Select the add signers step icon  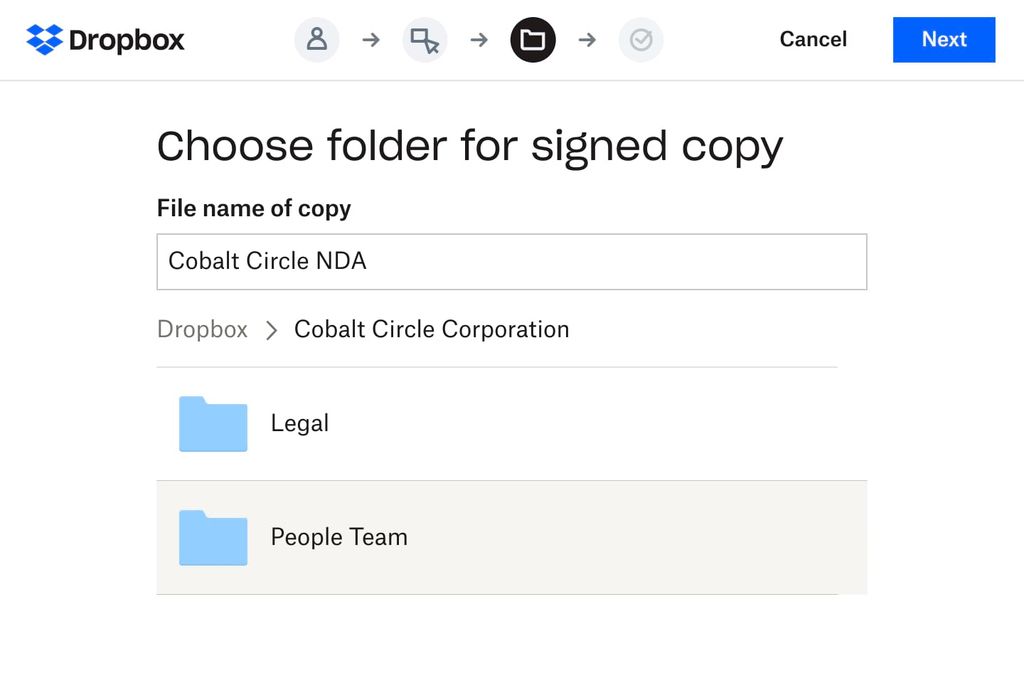click(317, 40)
